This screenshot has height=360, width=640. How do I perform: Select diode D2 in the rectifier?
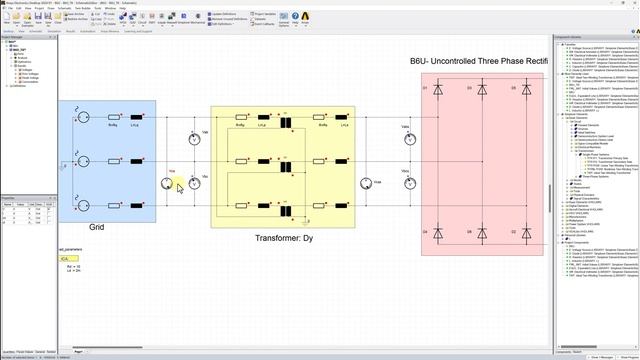point(527,234)
